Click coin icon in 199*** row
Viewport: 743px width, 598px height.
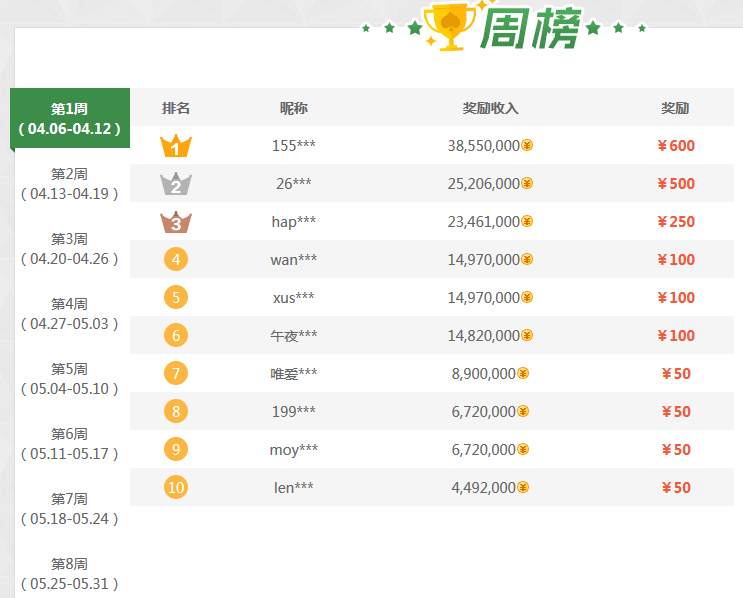(x=523, y=411)
